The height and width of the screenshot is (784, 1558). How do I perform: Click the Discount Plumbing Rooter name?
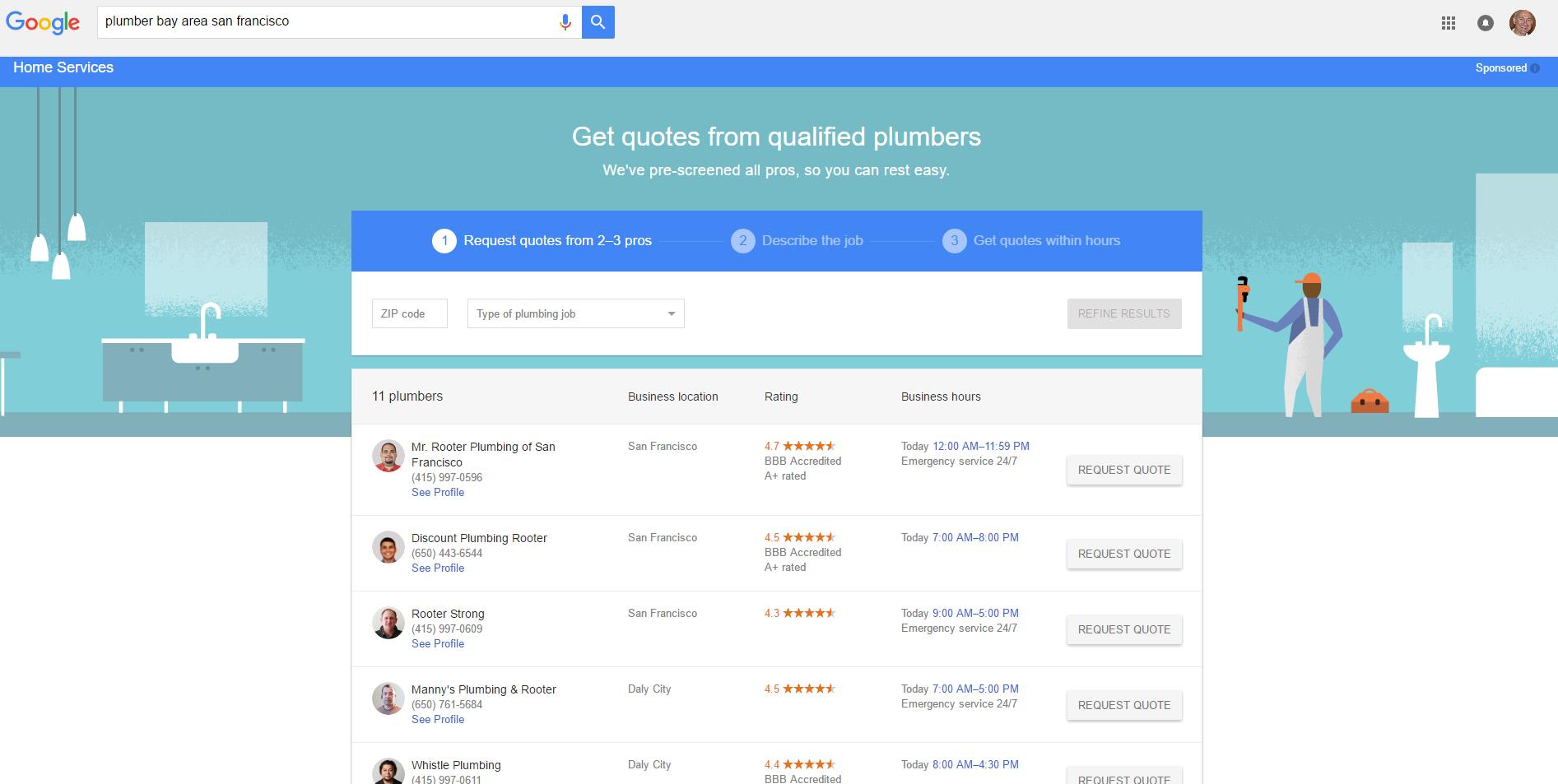(479, 538)
